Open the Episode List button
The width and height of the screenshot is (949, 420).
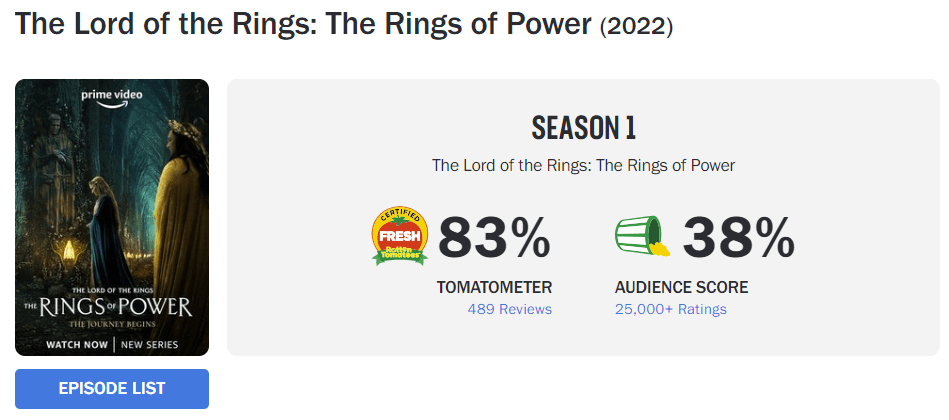(x=112, y=388)
